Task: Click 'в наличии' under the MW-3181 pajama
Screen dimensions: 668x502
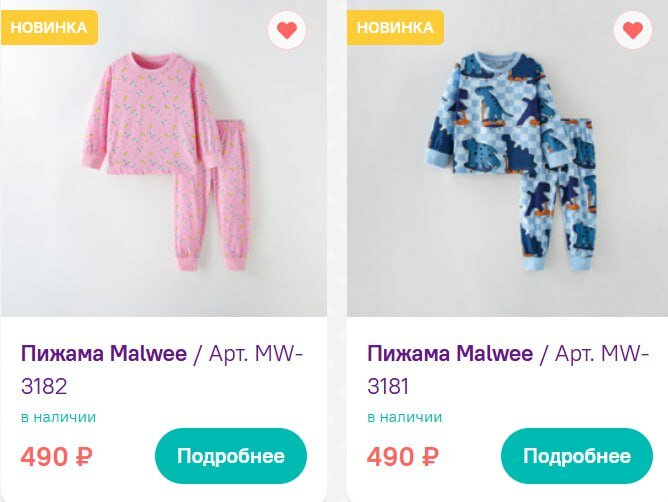Action: (x=404, y=417)
